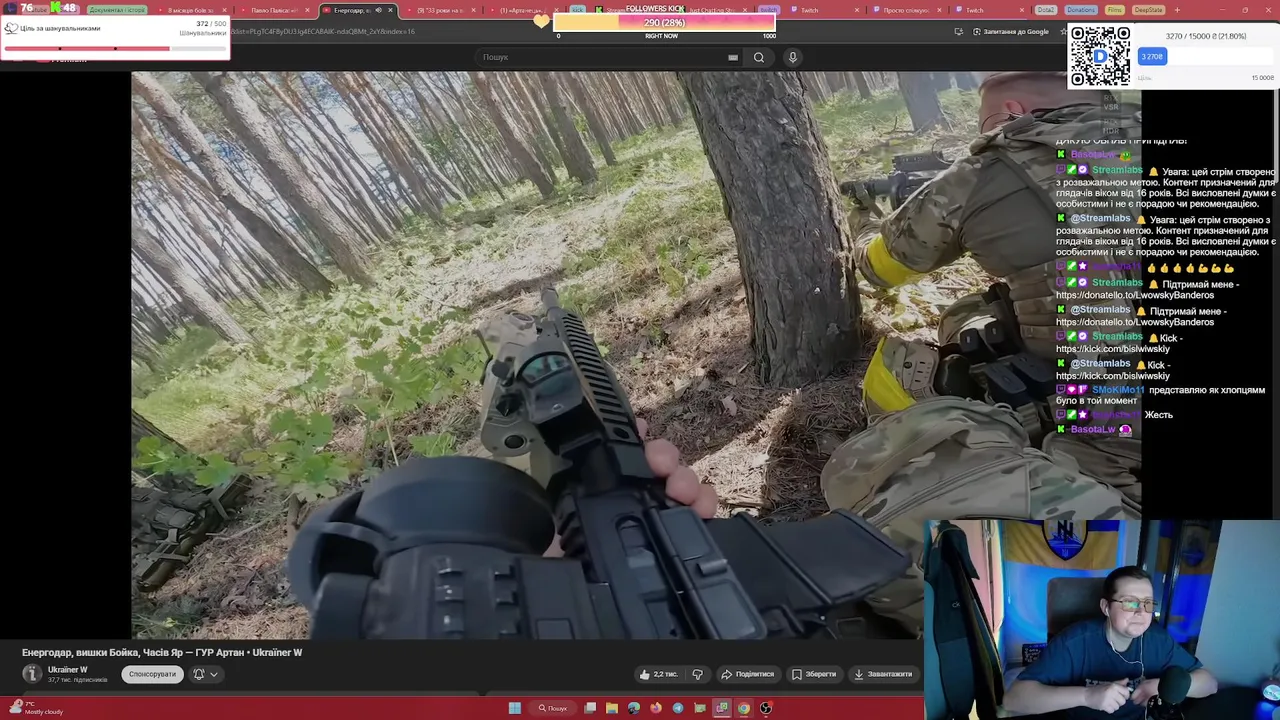Like the video with thumbs up
Image resolution: width=1280 pixels, height=720 pixels.
658,674
